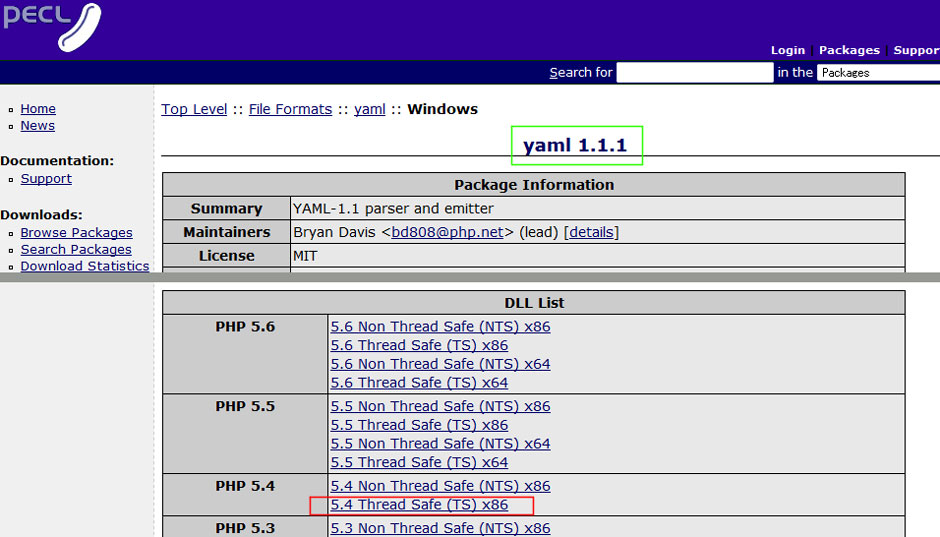940x537 pixels.
Task: Click the 'DLL List' table header
Action: 534,303
